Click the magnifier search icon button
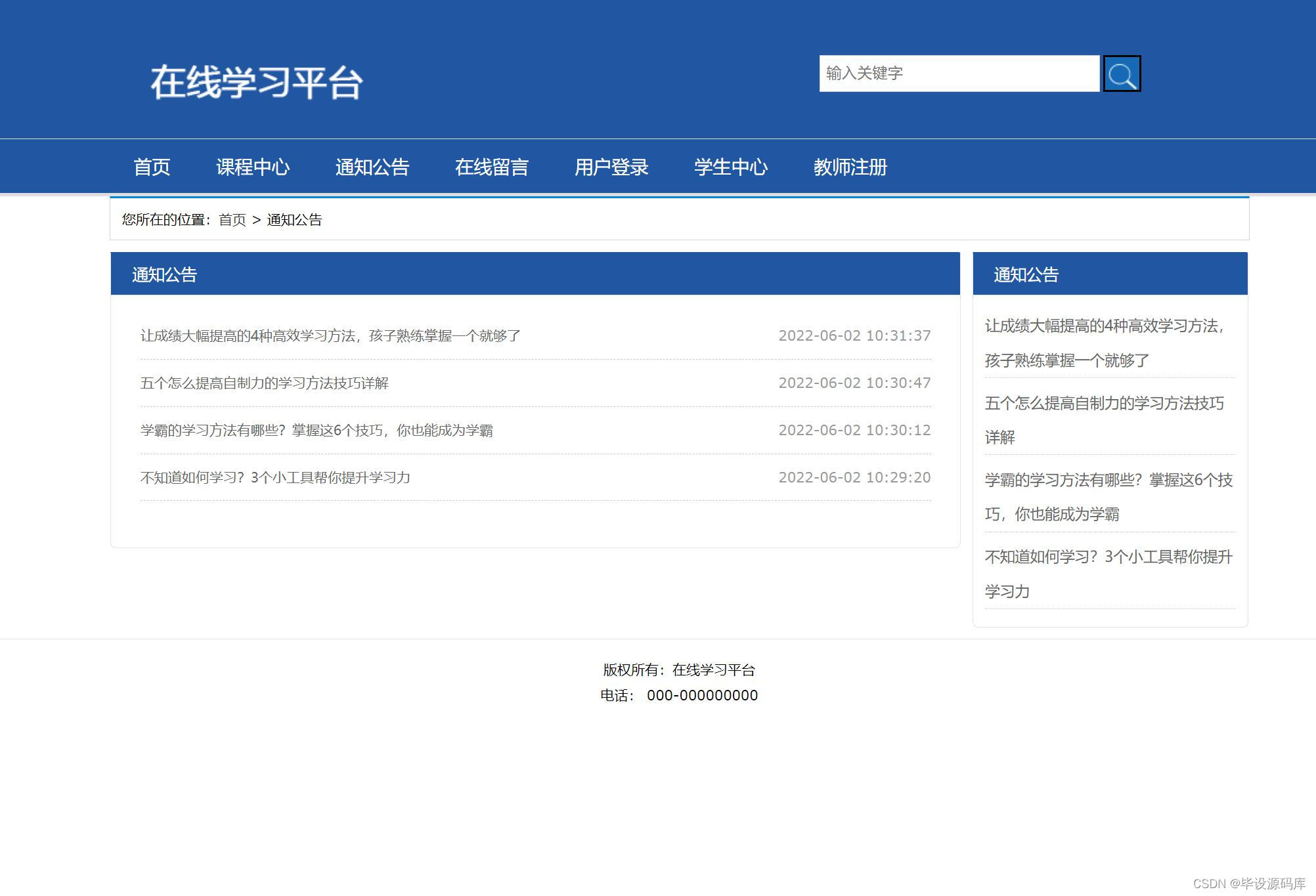1316x896 pixels. point(1122,74)
